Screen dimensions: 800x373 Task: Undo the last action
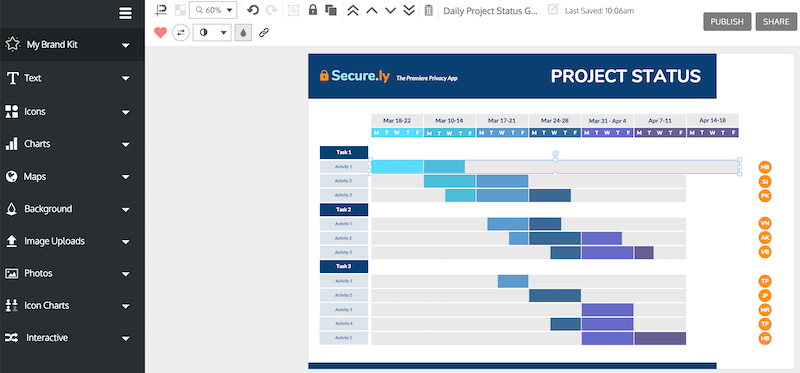tap(253, 10)
